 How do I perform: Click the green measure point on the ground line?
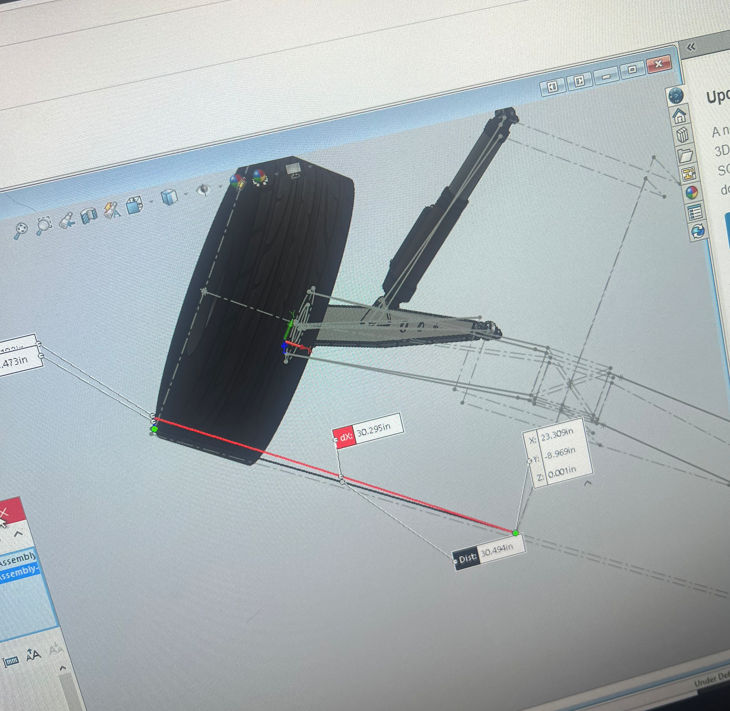click(515, 533)
